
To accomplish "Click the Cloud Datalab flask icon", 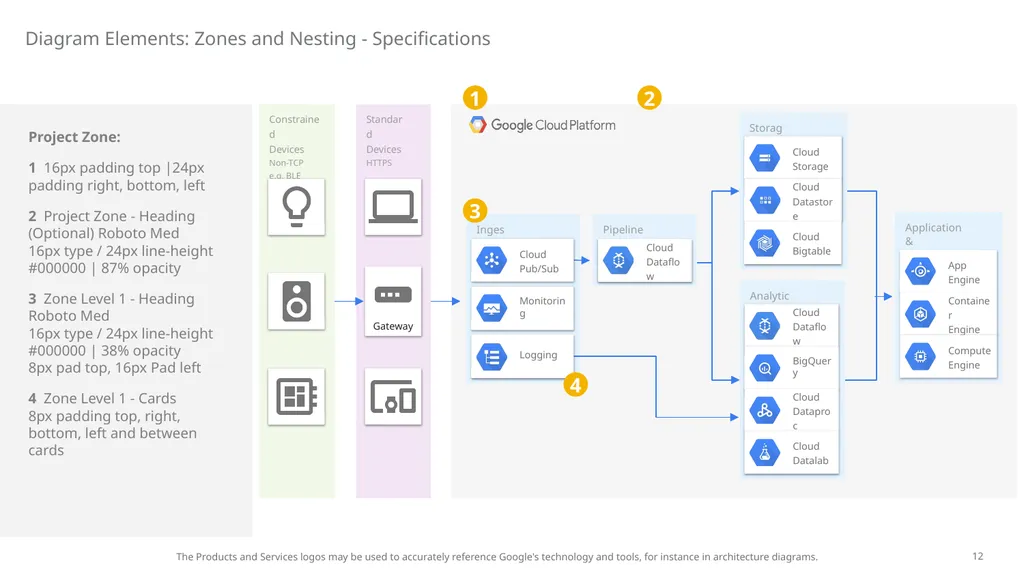I will click(765, 453).
